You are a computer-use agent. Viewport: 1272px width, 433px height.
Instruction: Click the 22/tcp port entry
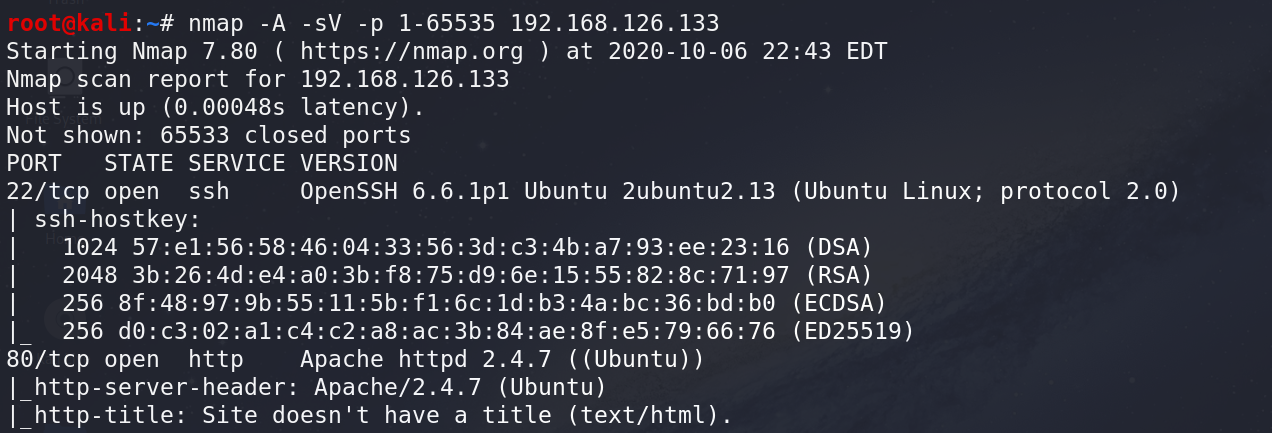[48, 190]
